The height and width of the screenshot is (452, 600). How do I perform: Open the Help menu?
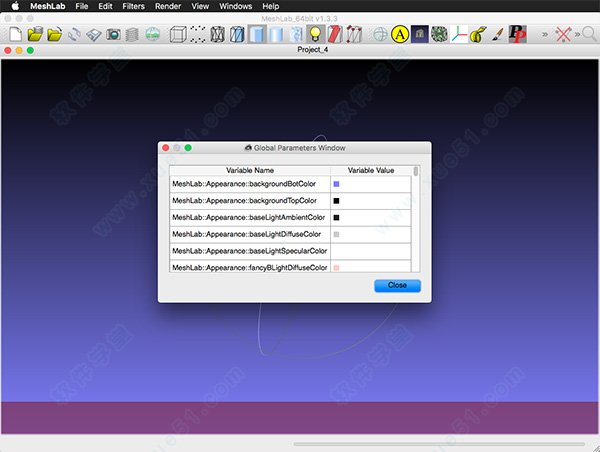pyautogui.click(x=271, y=6)
